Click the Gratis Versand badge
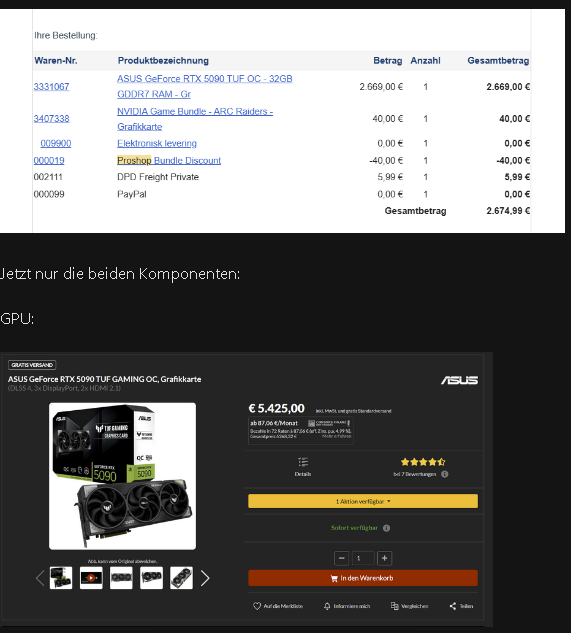The image size is (571, 633). 32,365
